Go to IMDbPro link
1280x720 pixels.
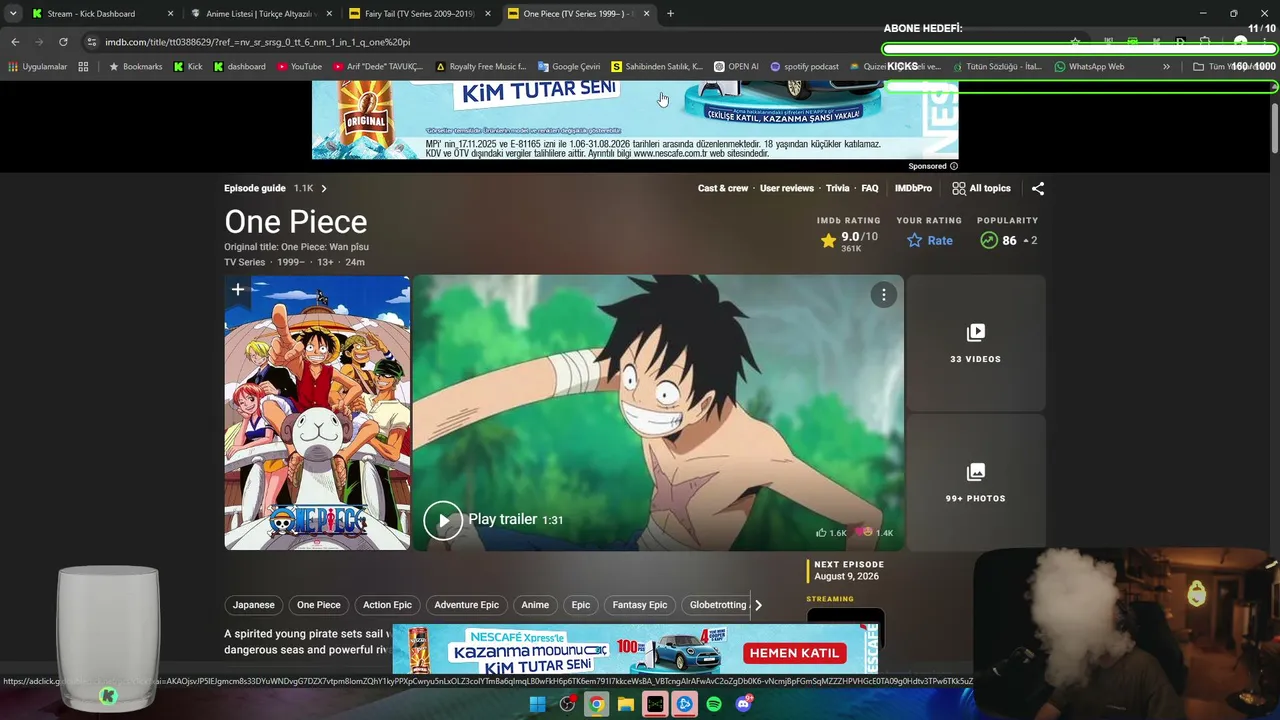(x=913, y=188)
